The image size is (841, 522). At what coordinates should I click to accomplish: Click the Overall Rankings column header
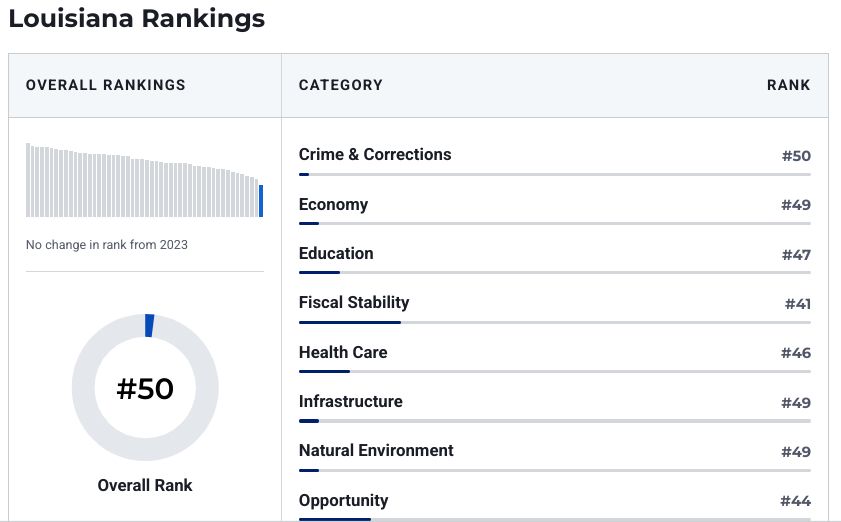pyautogui.click(x=106, y=85)
